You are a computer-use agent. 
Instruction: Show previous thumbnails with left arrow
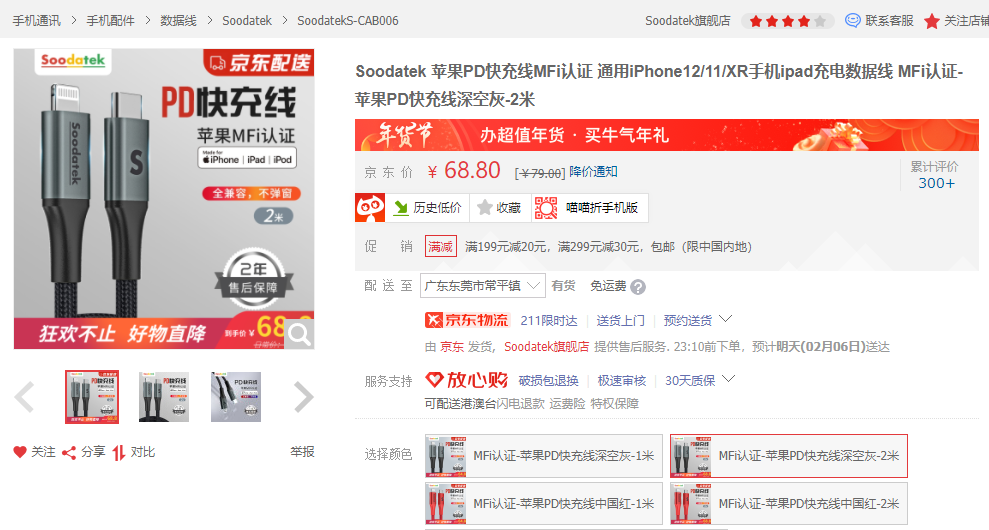pos(25,398)
